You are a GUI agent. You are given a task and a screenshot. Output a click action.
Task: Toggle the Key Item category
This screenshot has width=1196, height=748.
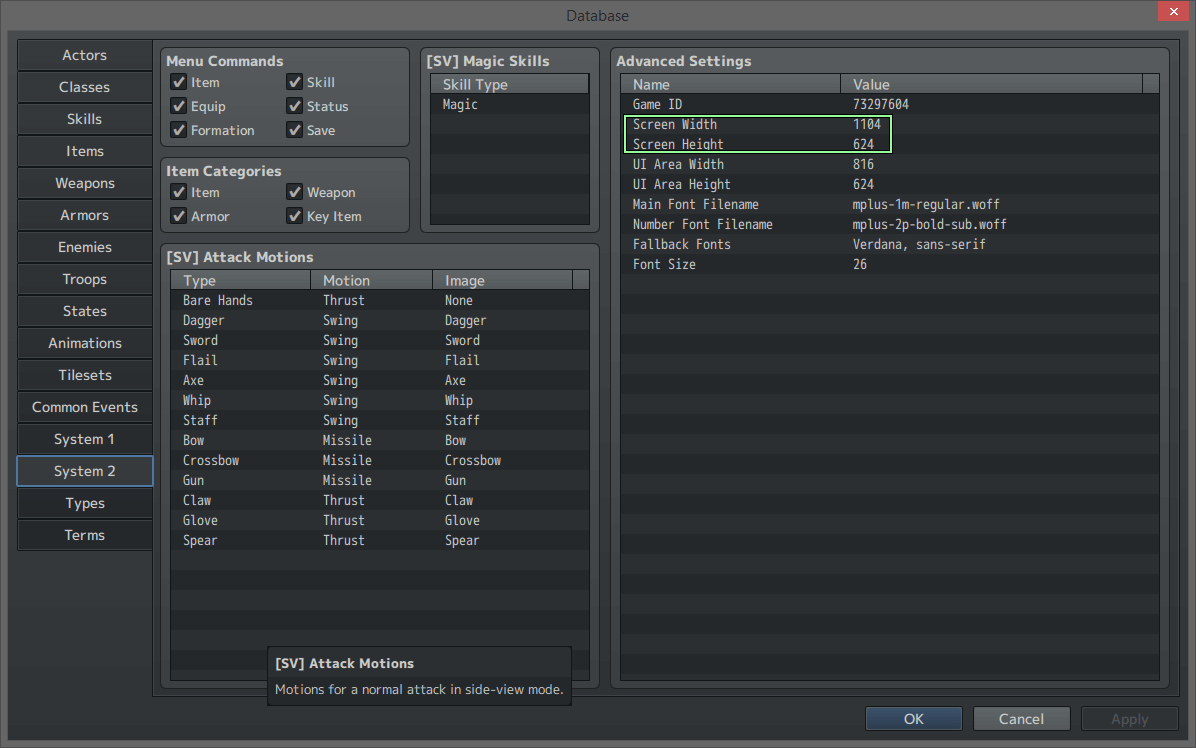[x=294, y=217]
